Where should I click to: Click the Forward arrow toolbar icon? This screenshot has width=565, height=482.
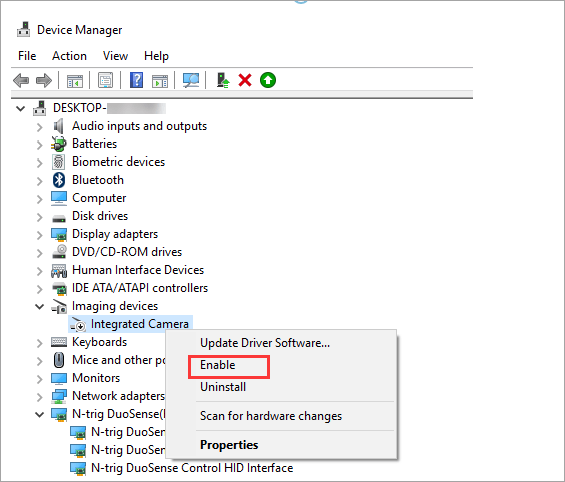(44, 80)
